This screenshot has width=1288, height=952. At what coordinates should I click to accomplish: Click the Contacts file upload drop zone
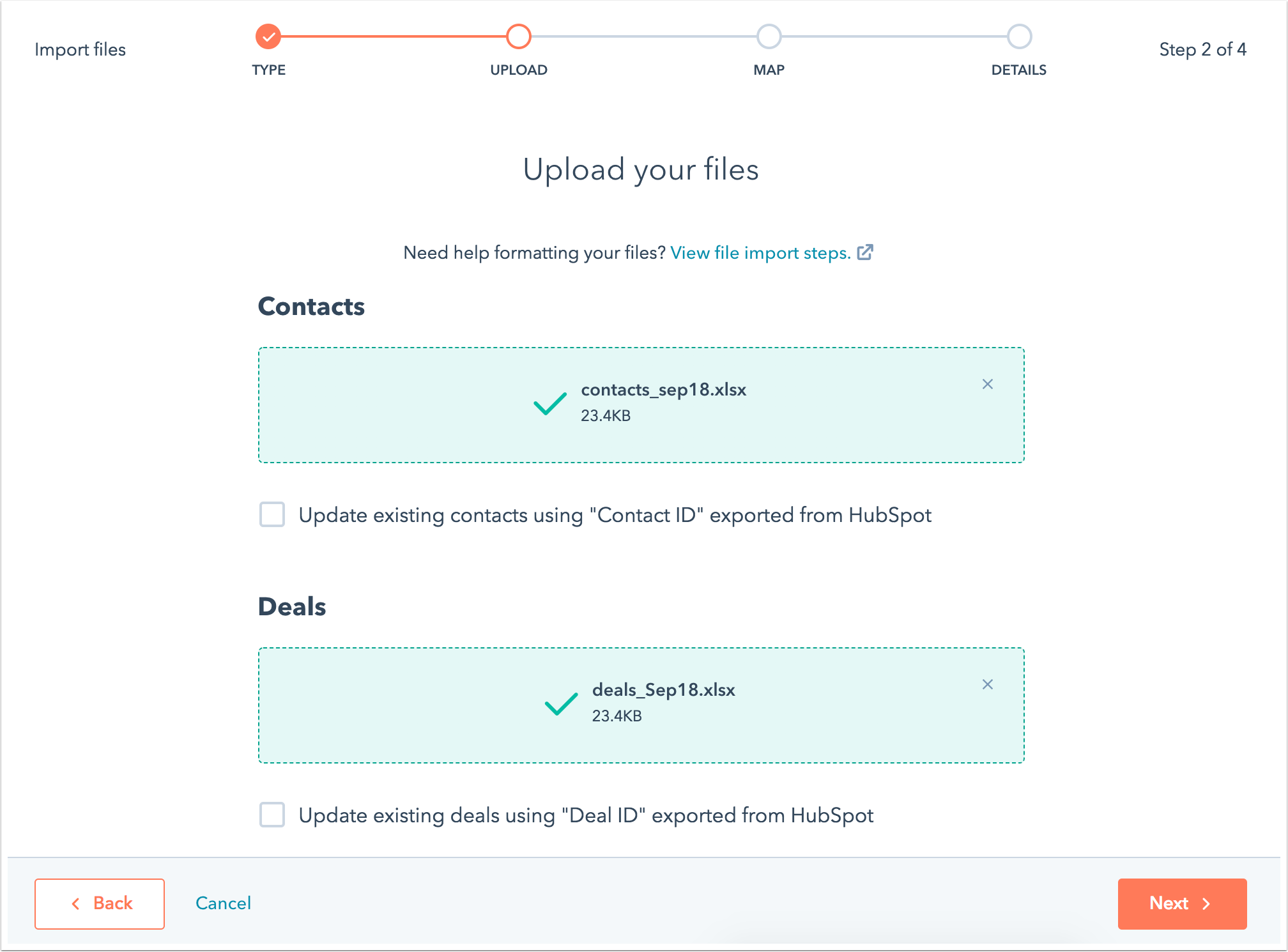point(641,405)
